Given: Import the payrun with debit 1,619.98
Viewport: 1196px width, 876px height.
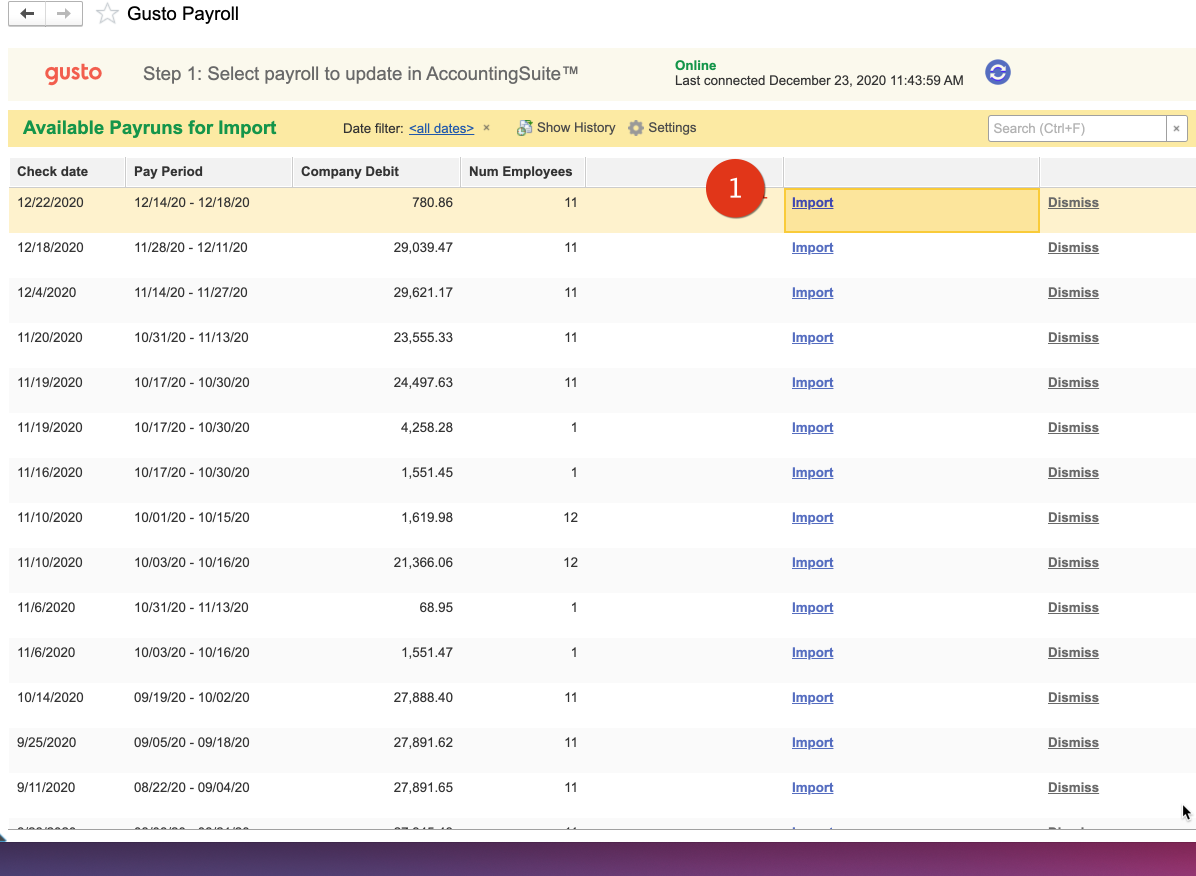Looking at the screenshot, I should [x=812, y=518].
